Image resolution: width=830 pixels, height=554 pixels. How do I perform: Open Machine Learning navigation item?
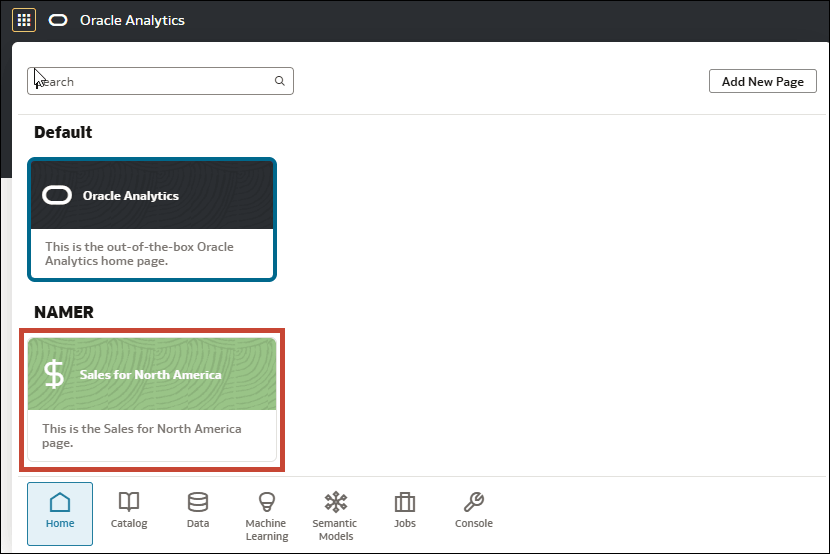point(266,516)
